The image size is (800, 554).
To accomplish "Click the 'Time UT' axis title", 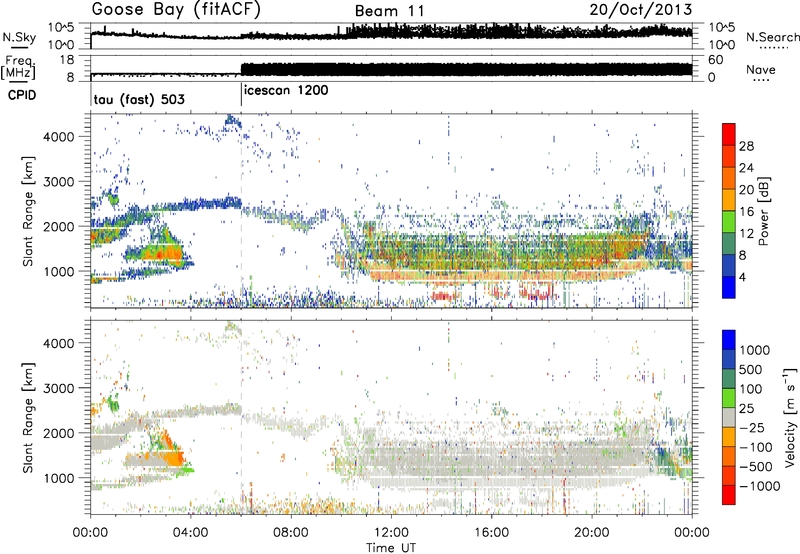I will [391, 548].
